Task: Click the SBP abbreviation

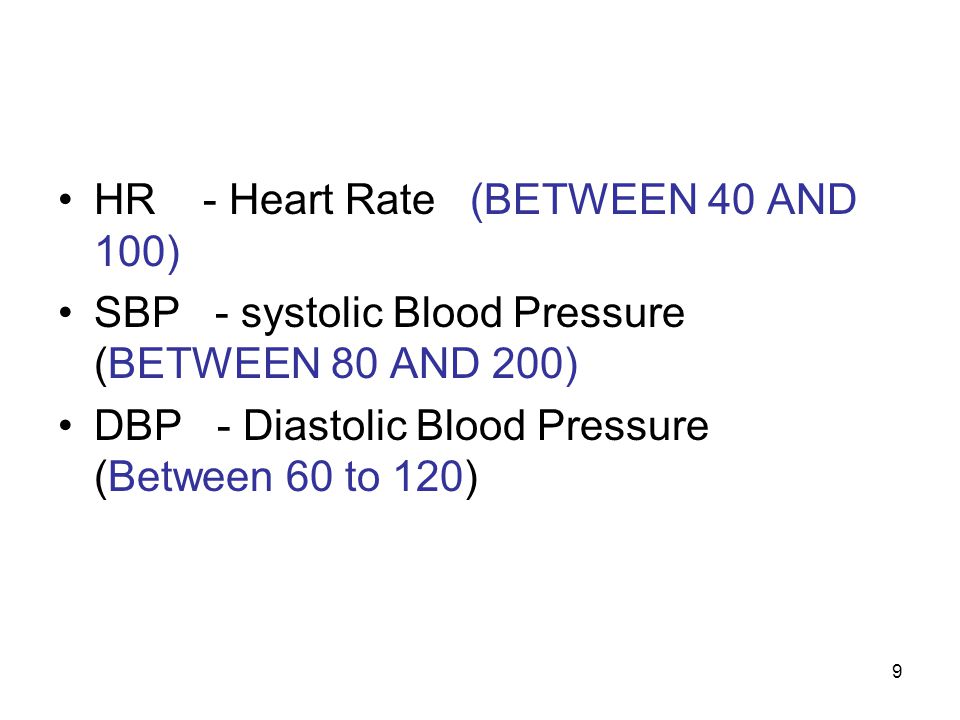Action: coord(137,312)
